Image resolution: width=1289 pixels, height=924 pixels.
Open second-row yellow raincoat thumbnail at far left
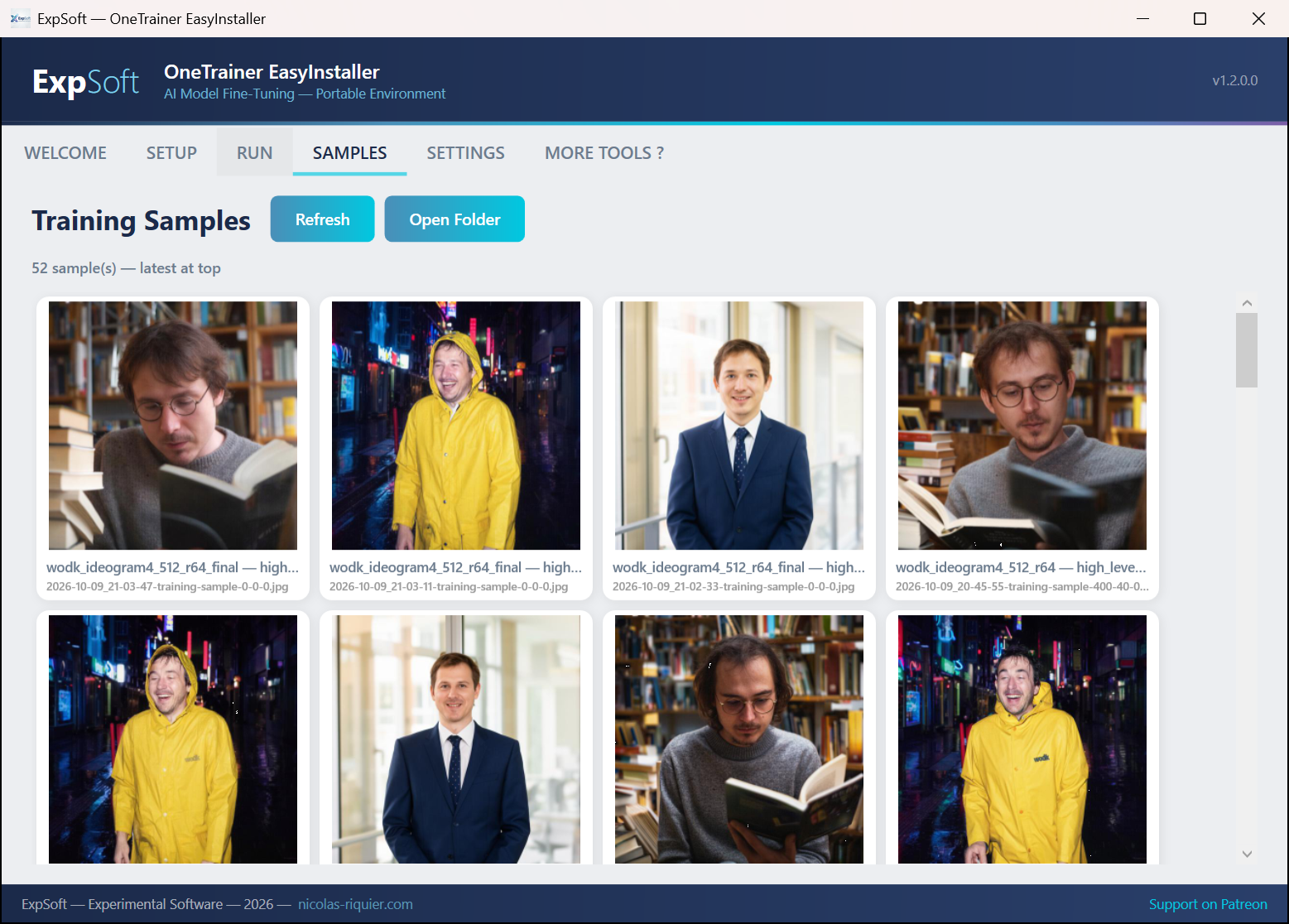click(x=173, y=739)
